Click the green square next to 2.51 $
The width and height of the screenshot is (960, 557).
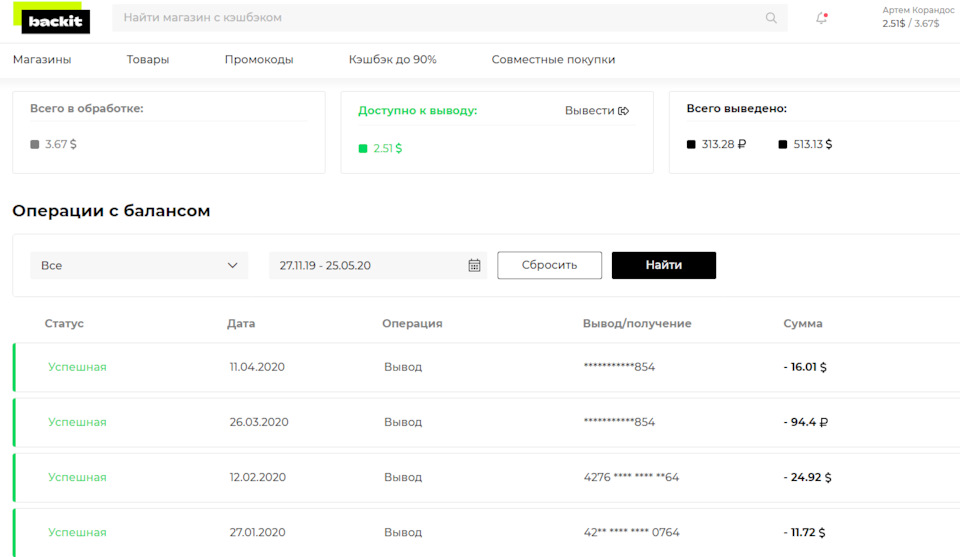[362, 148]
